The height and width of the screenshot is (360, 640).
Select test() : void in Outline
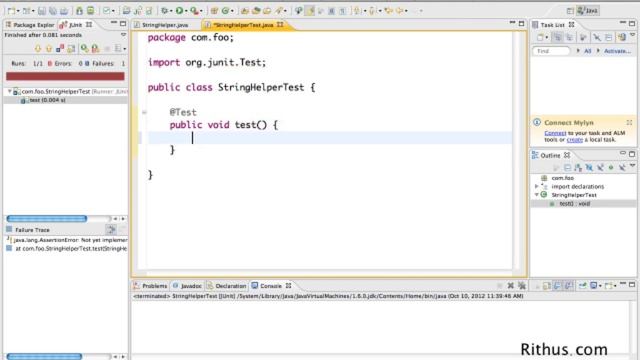point(583,203)
